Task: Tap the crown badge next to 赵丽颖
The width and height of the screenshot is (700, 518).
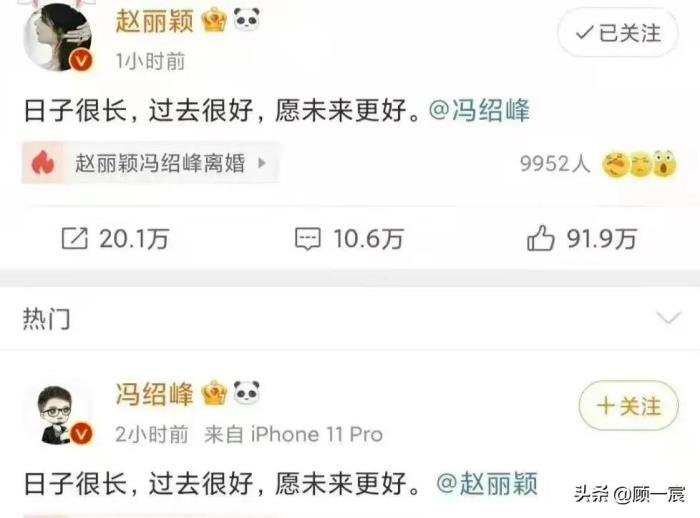Action: pos(214,20)
